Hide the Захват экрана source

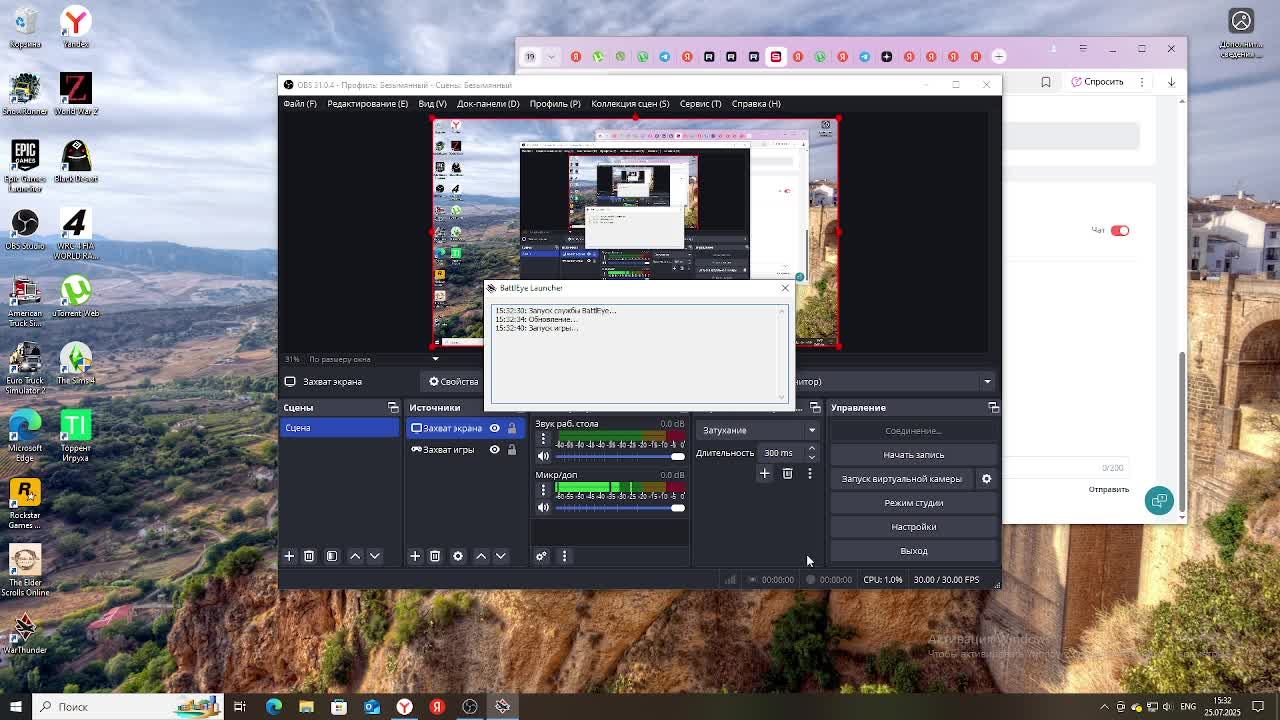click(494, 428)
